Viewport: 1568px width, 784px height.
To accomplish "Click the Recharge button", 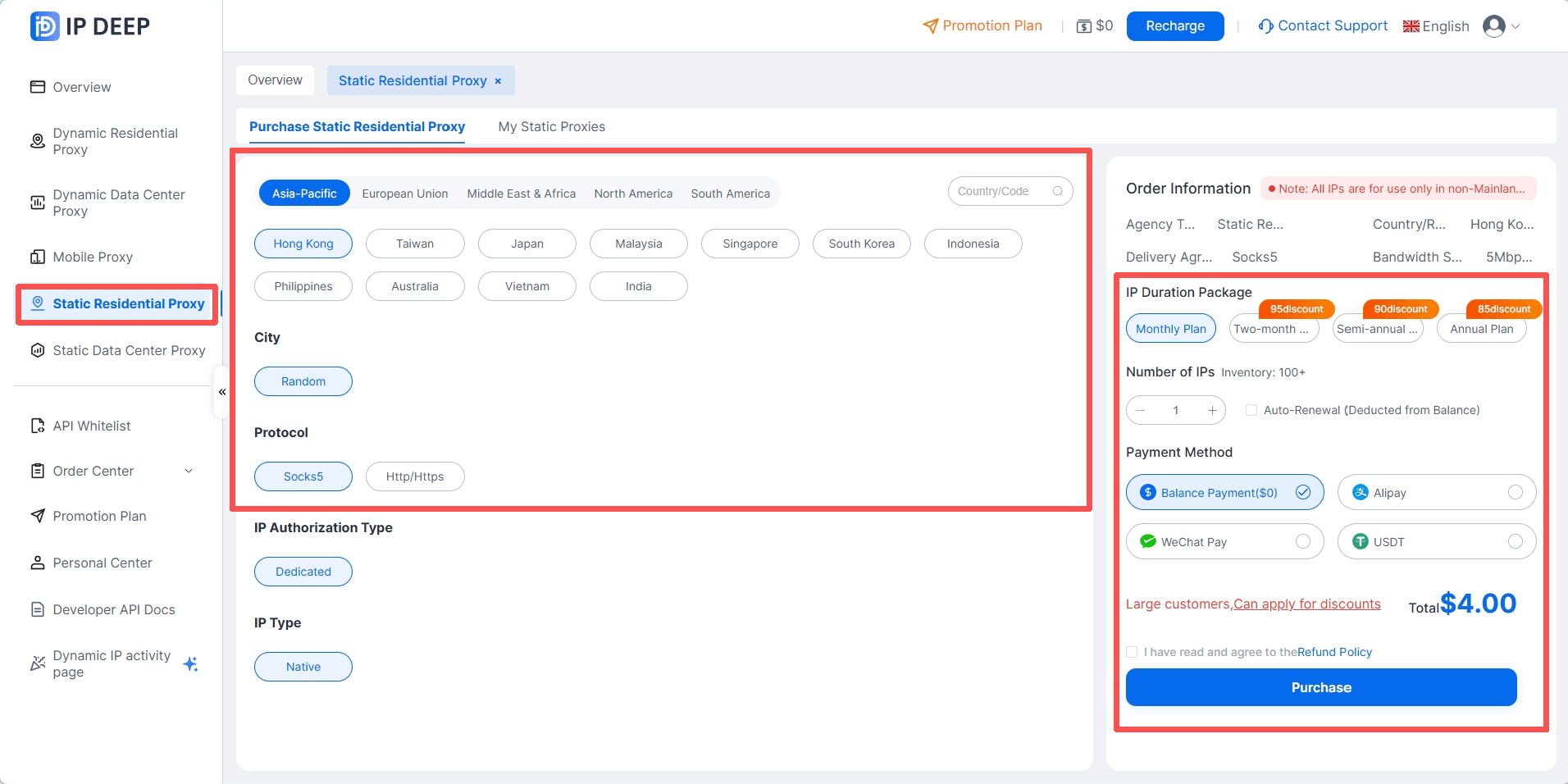I will point(1174,25).
